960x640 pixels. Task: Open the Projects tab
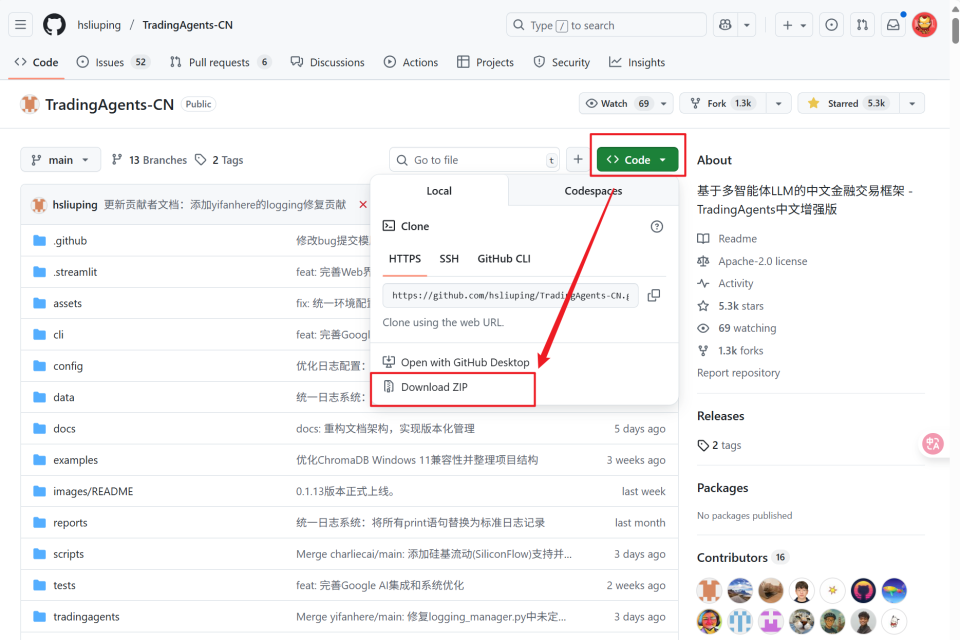click(x=486, y=62)
